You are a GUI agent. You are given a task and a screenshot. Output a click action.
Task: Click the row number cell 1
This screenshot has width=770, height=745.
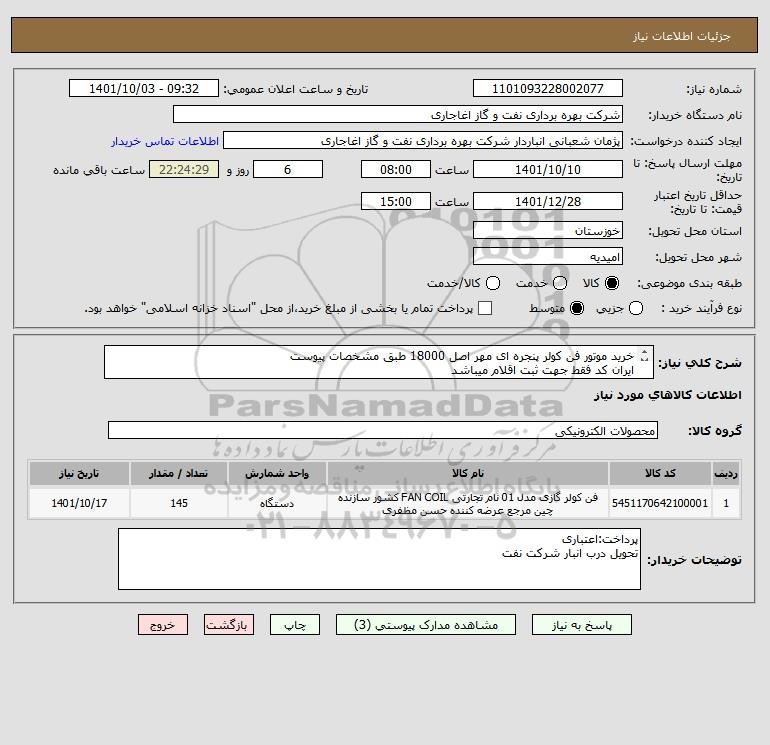(726, 503)
